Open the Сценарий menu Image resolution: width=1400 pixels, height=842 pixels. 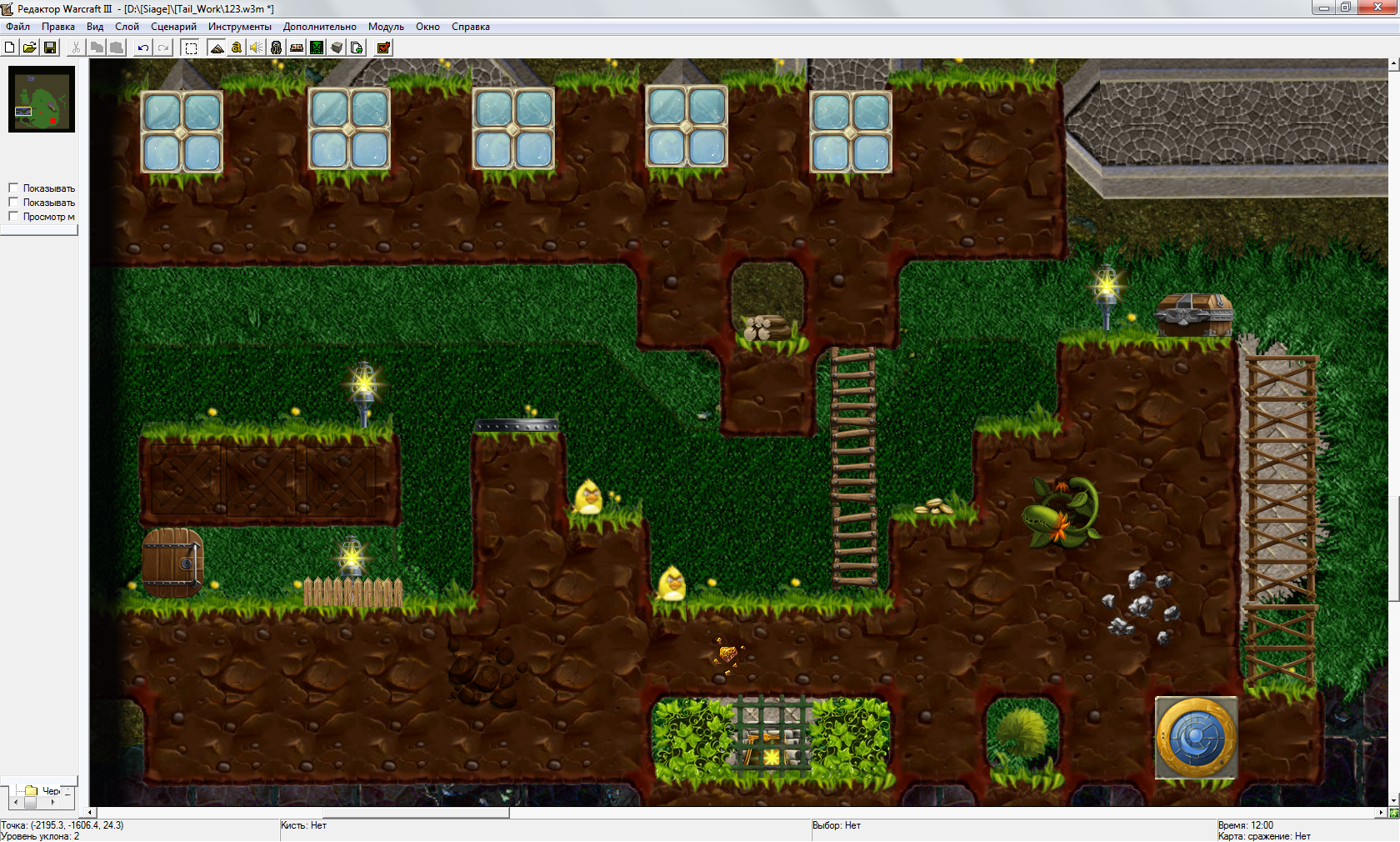coord(173,27)
